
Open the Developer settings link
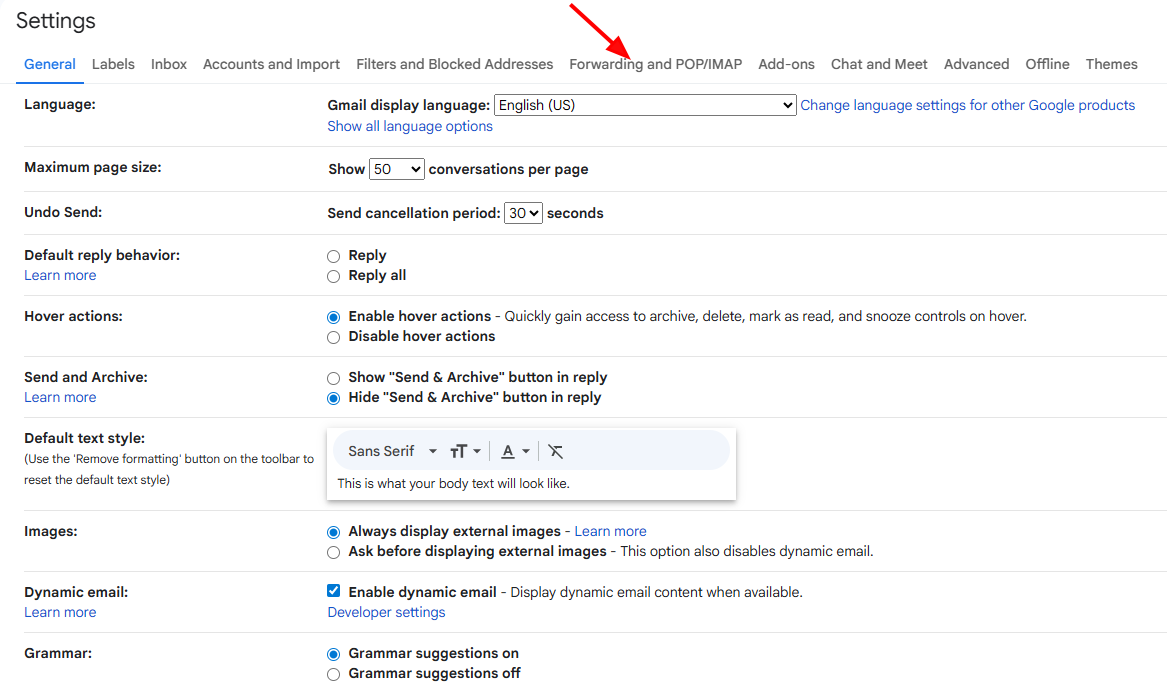point(386,612)
